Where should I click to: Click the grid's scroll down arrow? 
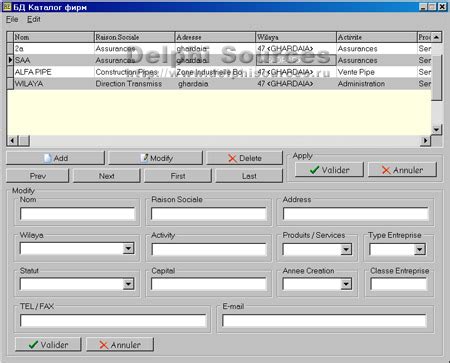click(x=437, y=129)
